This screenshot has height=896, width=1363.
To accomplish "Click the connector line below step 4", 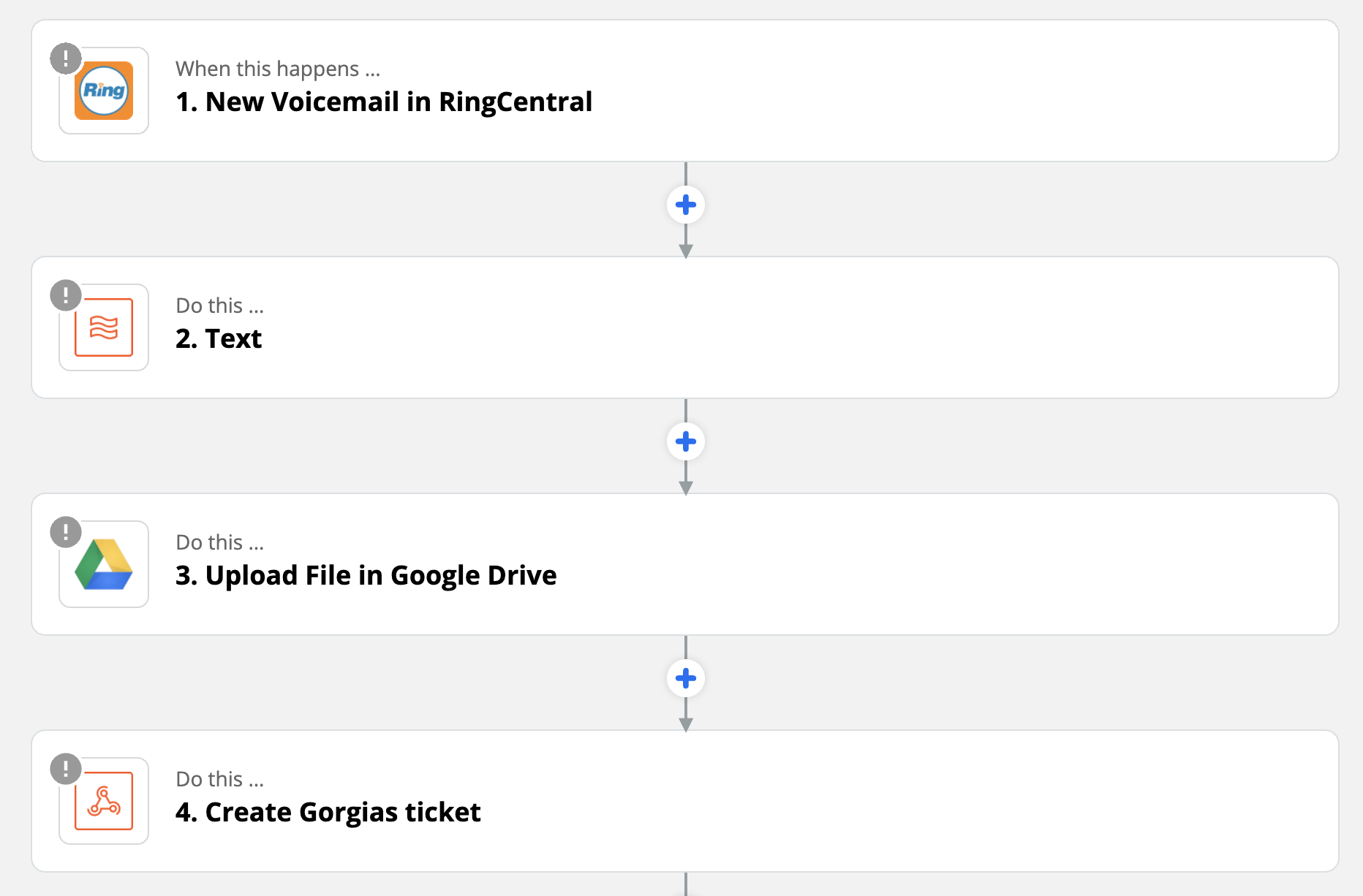I will pos(686,884).
